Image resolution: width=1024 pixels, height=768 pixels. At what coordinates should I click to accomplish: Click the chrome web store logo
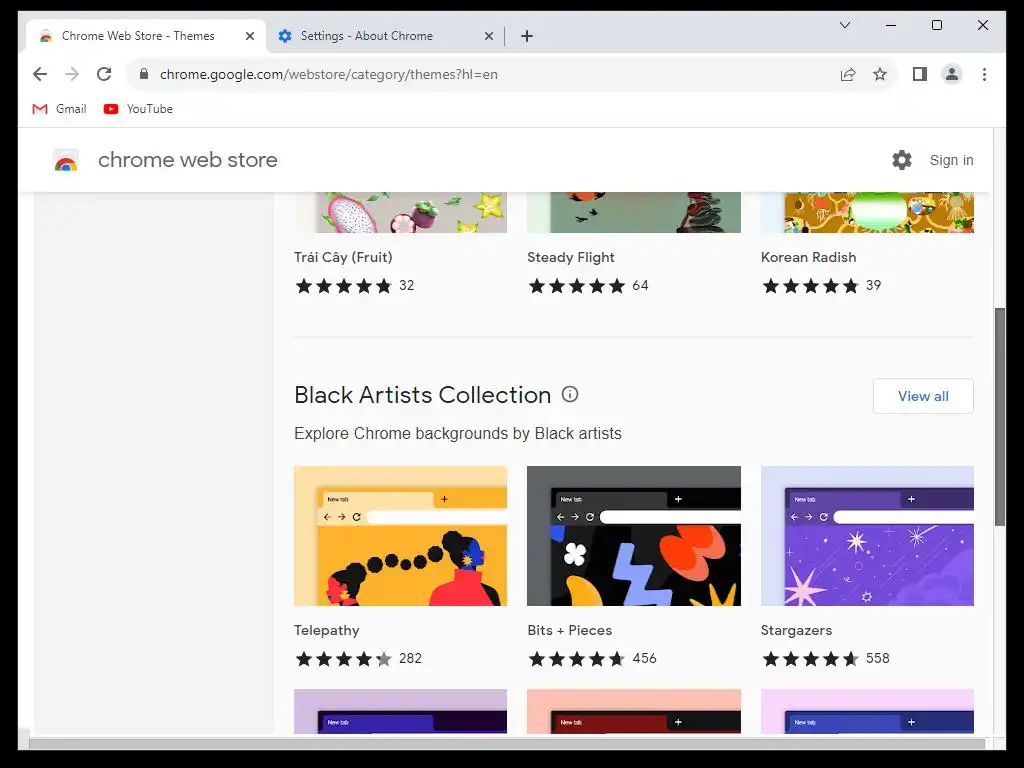click(x=65, y=160)
